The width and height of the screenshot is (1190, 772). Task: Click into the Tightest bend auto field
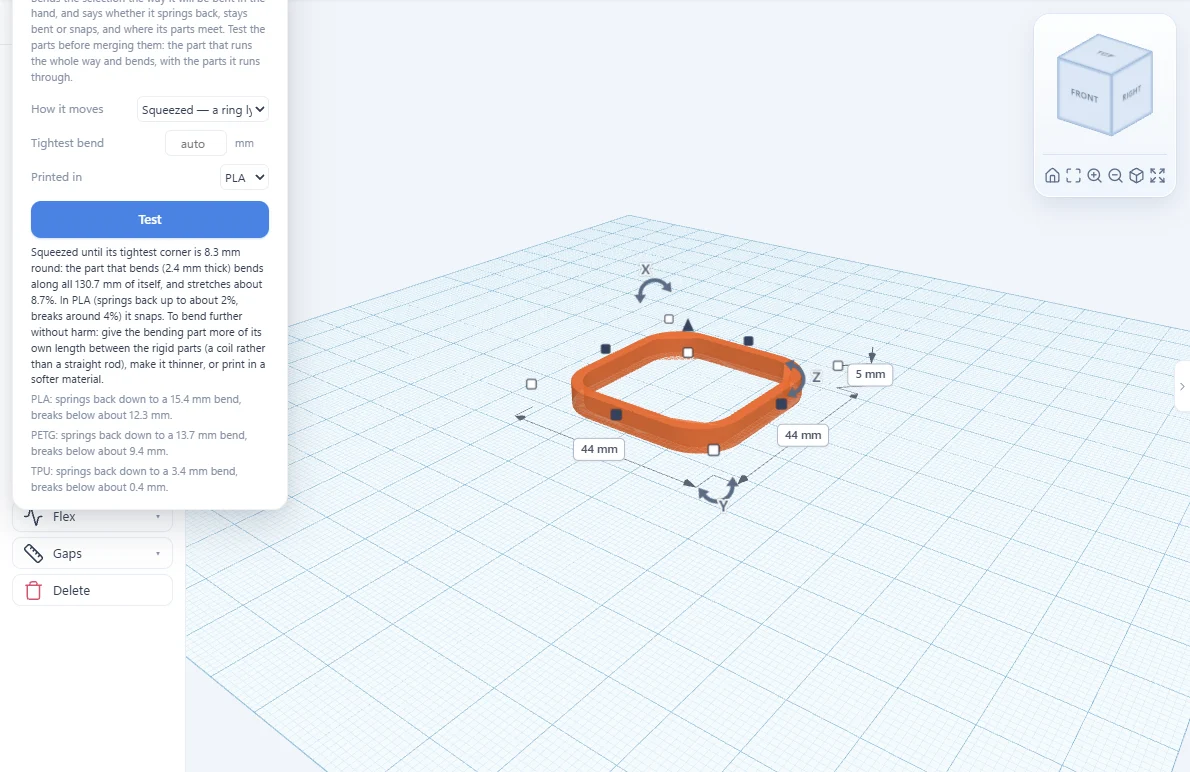(195, 143)
